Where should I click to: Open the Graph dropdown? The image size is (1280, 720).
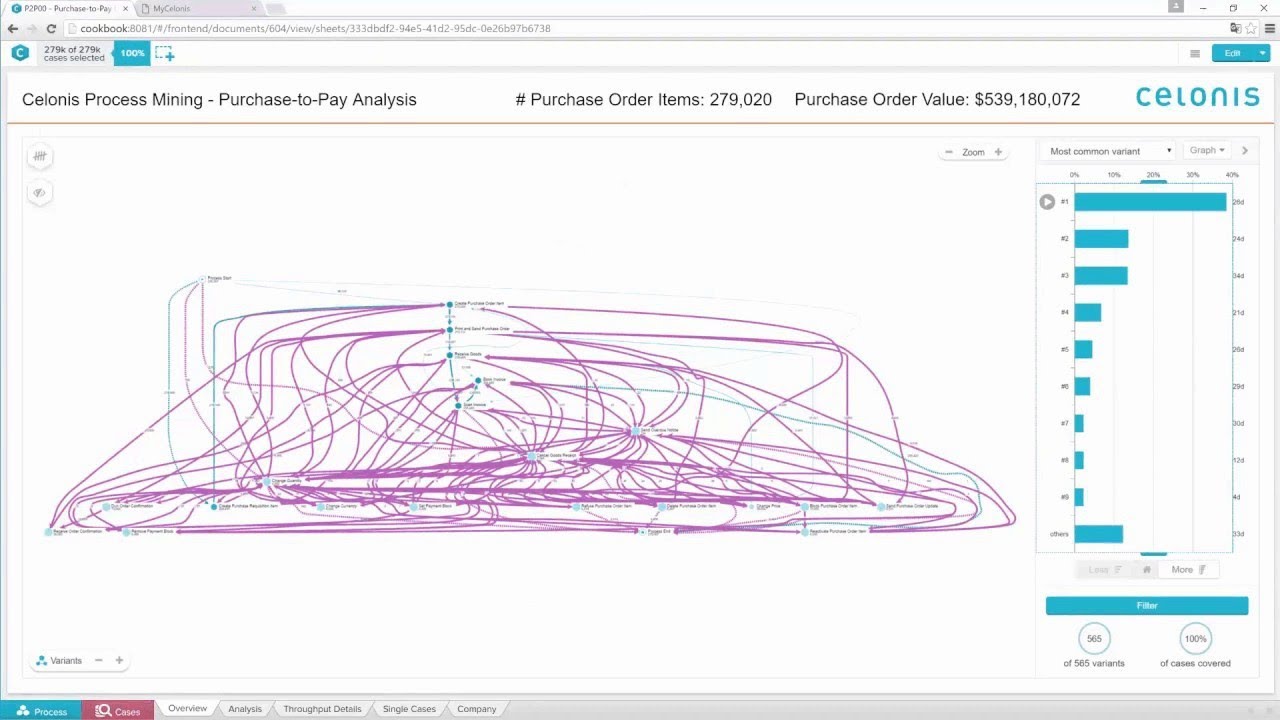[1207, 151]
